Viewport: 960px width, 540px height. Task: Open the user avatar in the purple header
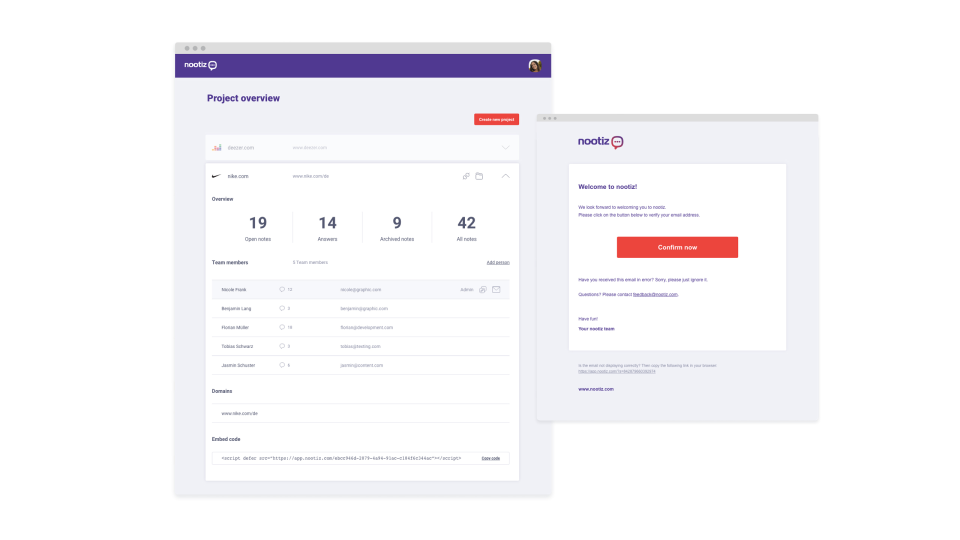click(534, 66)
